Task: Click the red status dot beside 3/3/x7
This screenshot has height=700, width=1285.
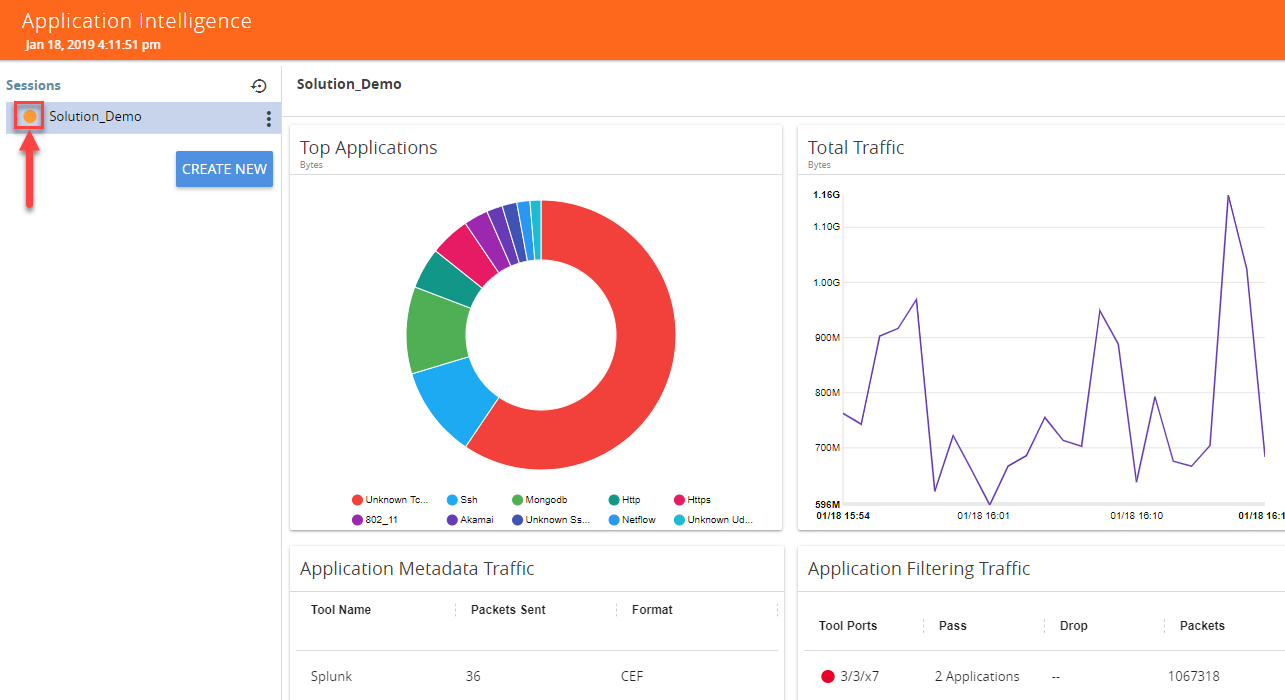Action: 827,677
